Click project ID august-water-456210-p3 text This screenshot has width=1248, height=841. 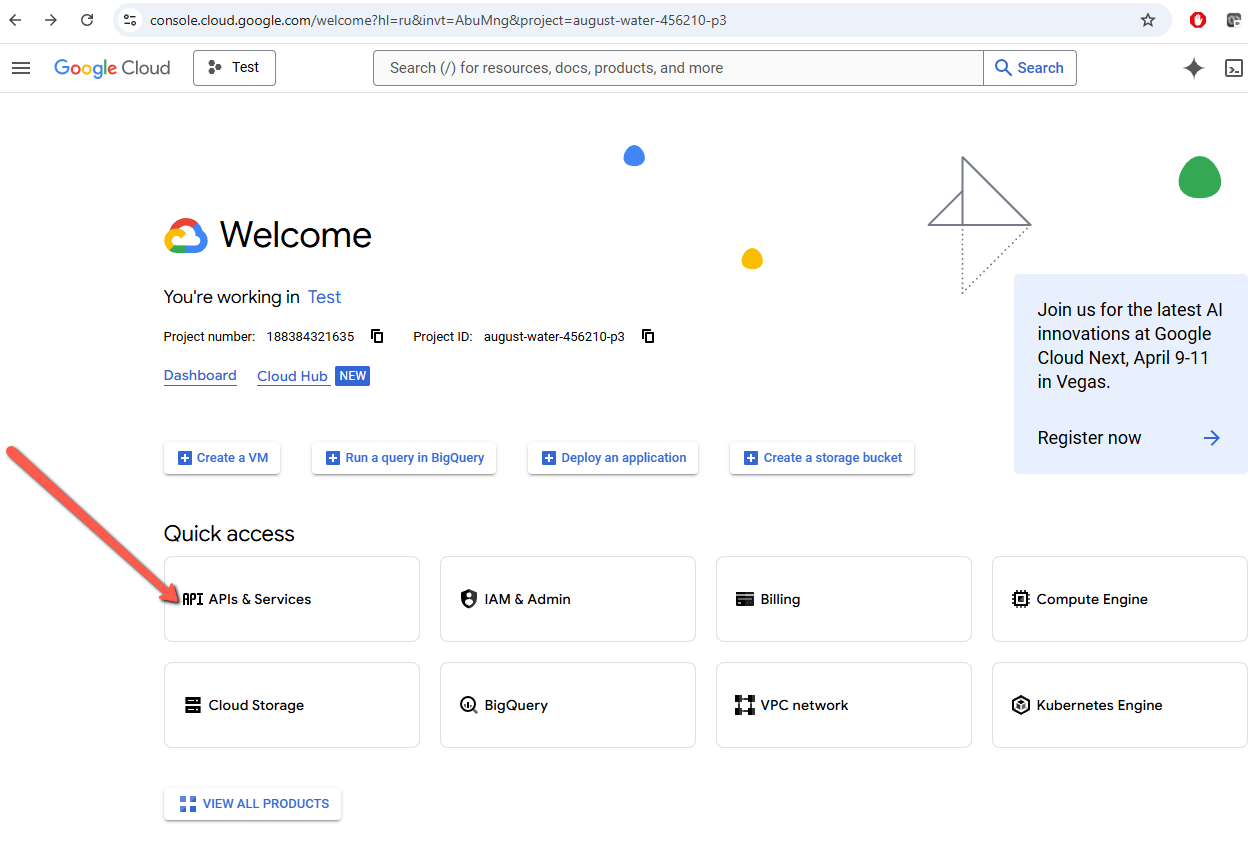[x=554, y=337]
